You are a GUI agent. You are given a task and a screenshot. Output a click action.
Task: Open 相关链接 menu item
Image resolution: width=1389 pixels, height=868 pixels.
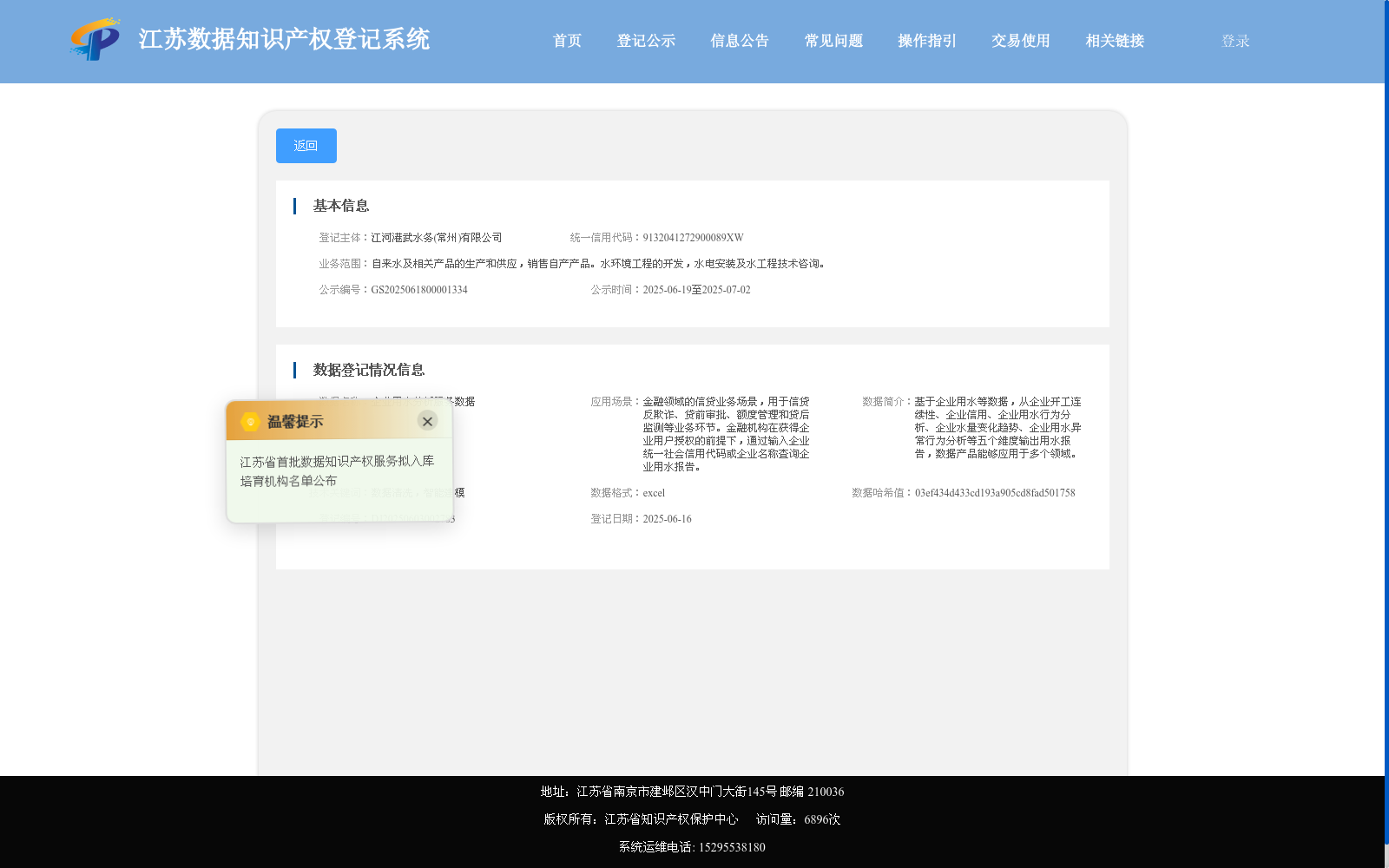(1115, 41)
